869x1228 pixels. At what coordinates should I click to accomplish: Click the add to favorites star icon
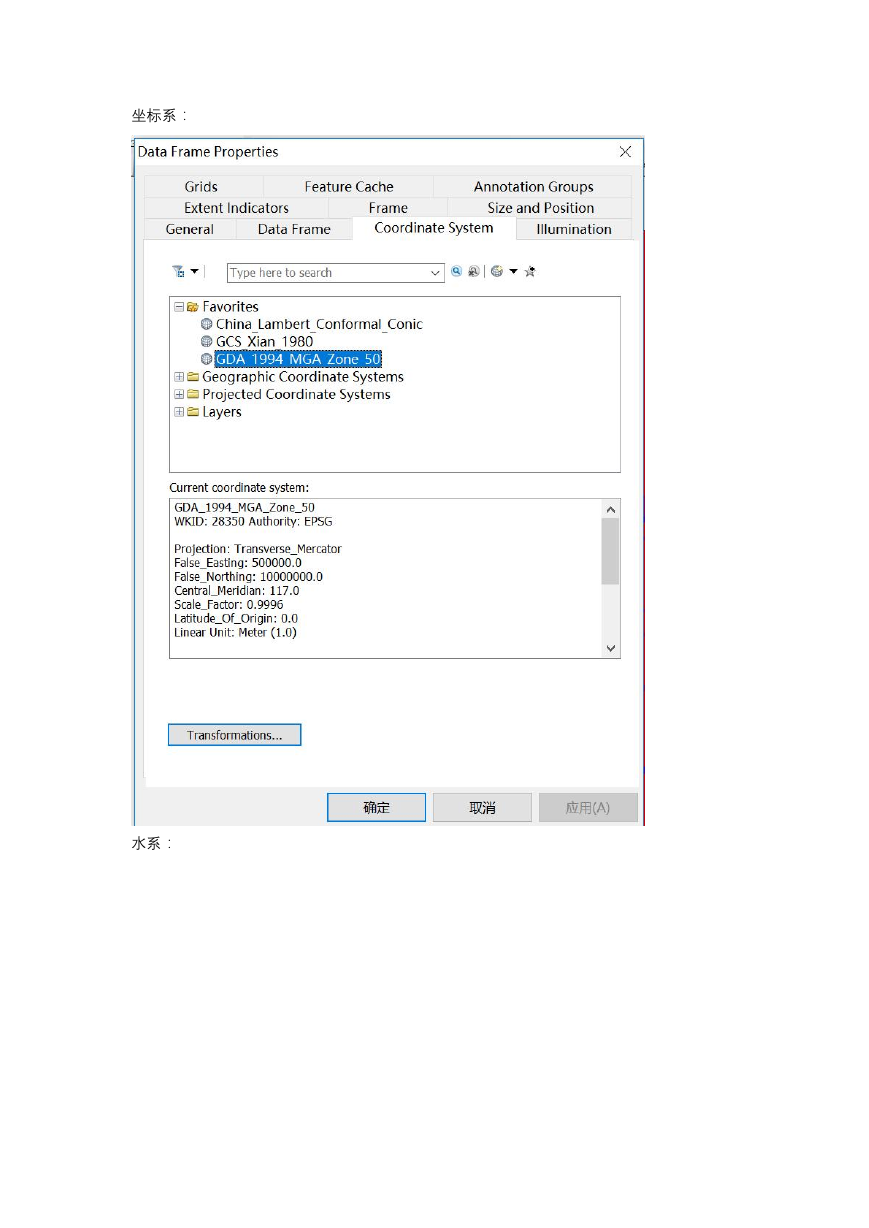tap(530, 272)
